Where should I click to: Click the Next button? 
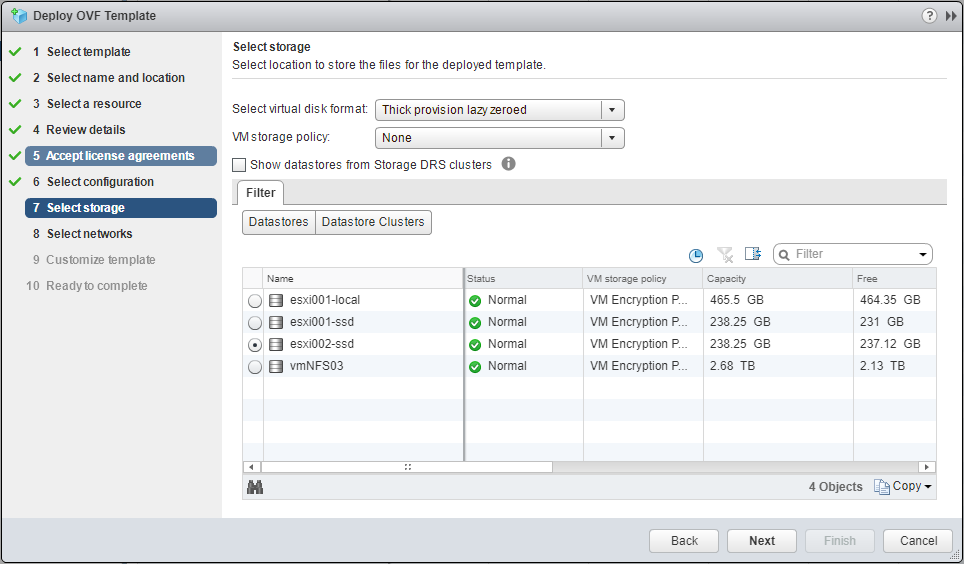tap(762, 541)
